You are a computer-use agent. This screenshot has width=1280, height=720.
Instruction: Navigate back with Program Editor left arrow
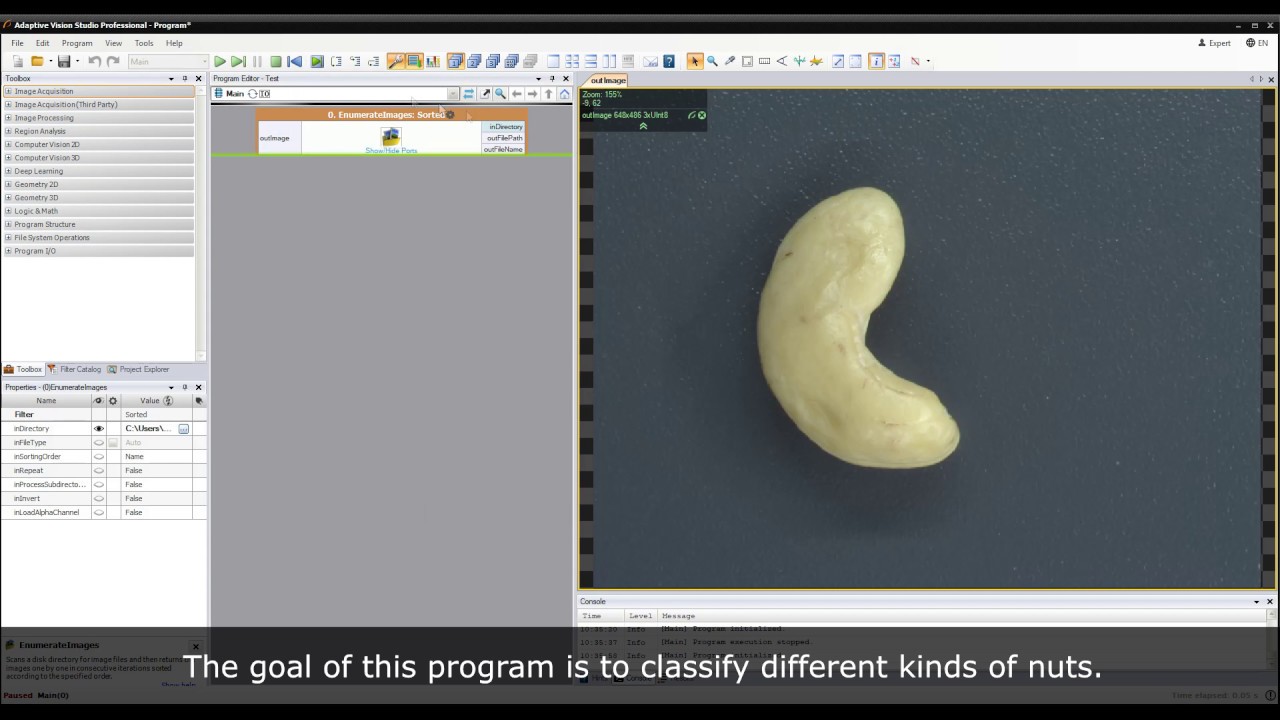(517, 94)
